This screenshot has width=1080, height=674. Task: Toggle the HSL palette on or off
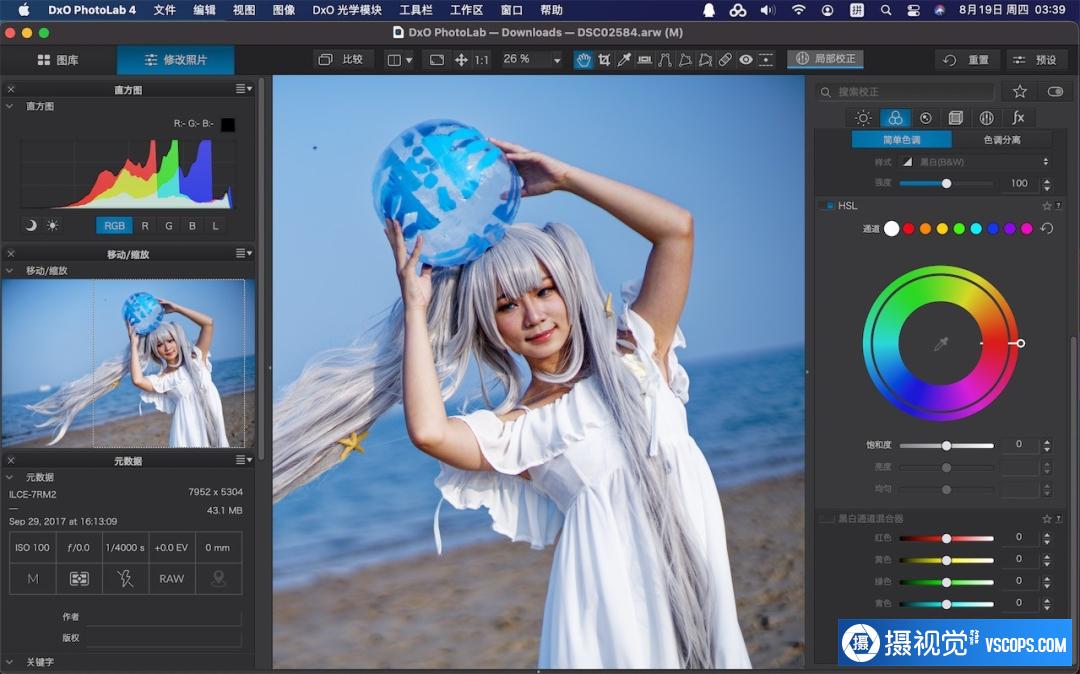pyautogui.click(x=827, y=206)
